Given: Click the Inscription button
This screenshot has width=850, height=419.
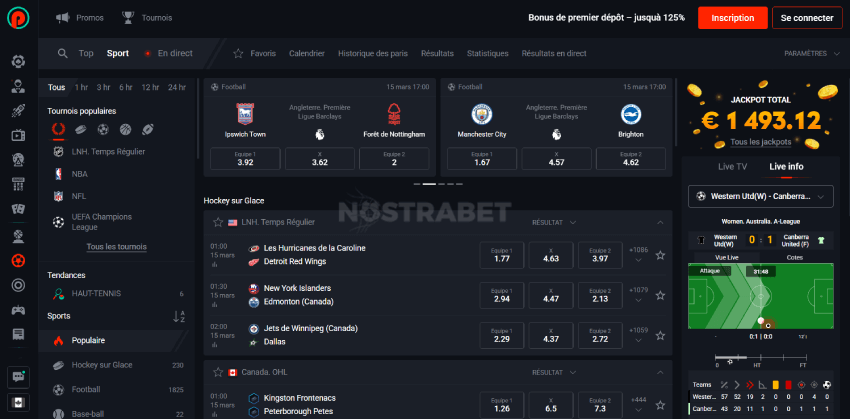Looking at the screenshot, I should [732, 18].
